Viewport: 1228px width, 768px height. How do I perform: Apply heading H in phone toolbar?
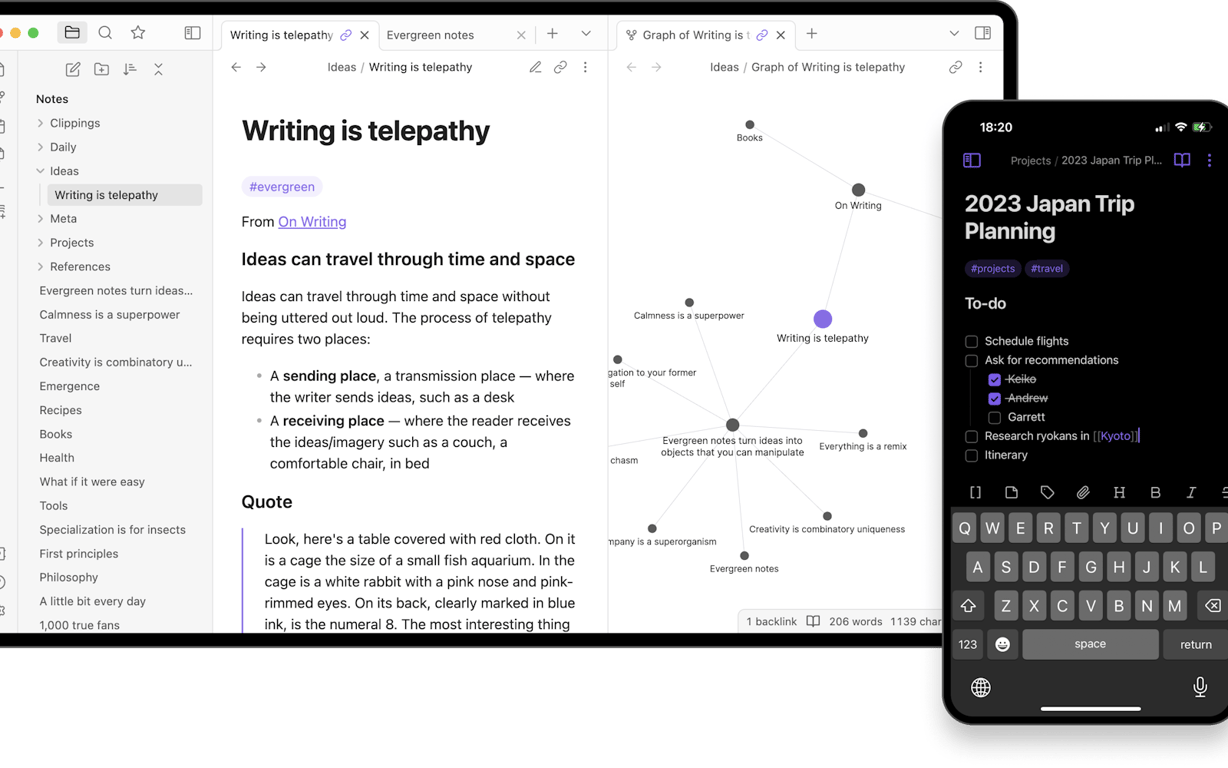pos(1119,492)
